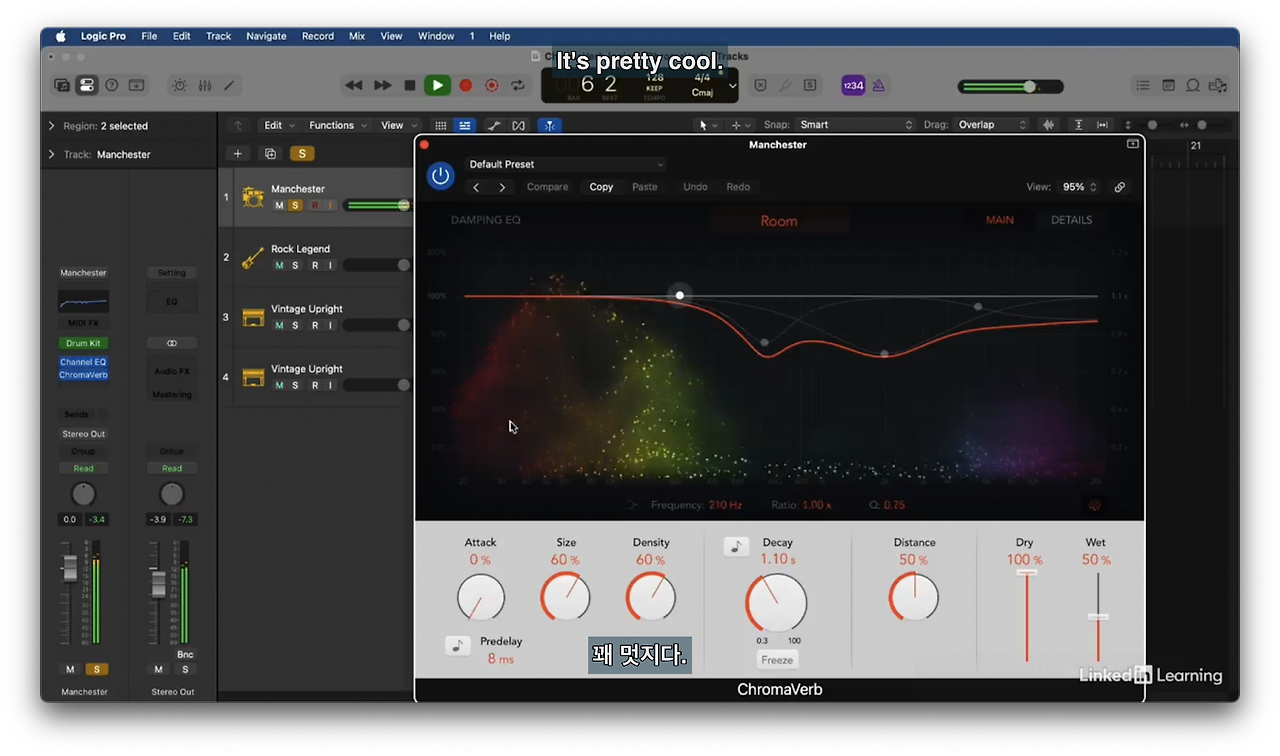Click the Rewind transport button
The width and height of the screenshot is (1280, 756).
point(353,86)
